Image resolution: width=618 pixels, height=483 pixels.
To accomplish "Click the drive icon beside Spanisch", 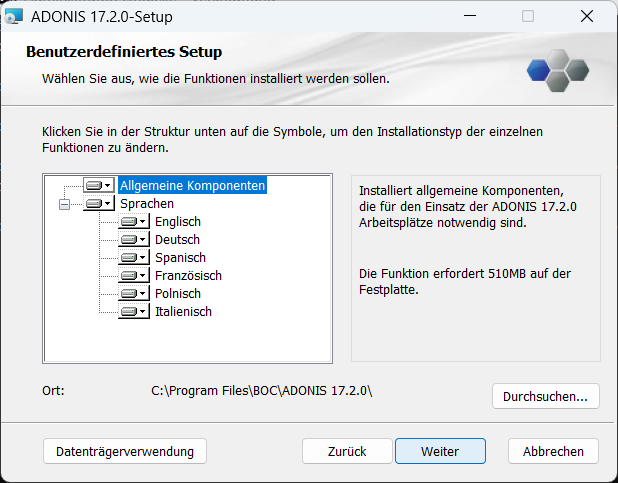I will (x=133, y=258).
